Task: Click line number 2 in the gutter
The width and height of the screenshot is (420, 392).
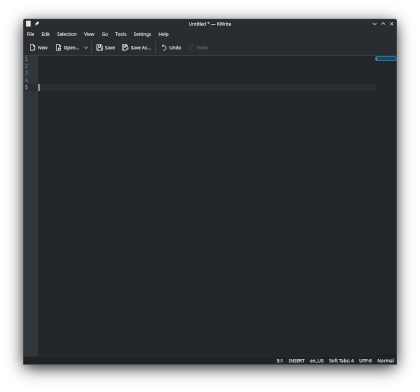Action: [x=26, y=66]
